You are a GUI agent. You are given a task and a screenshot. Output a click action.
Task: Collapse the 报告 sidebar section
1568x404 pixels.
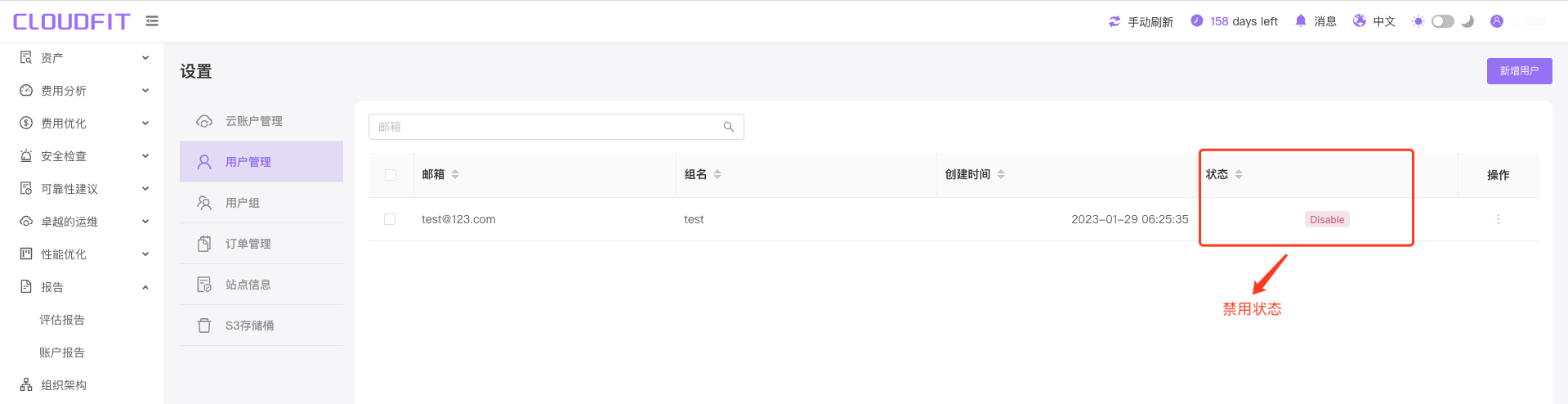click(x=84, y=287)
